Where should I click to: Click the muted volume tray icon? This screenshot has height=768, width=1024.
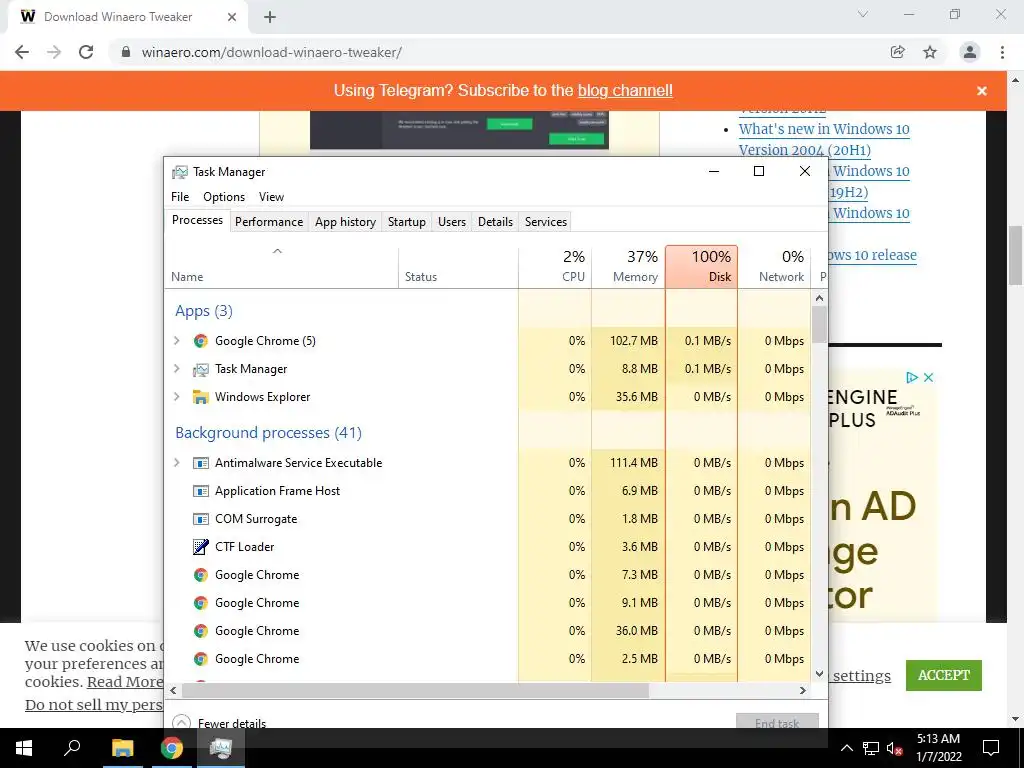click(x=894, y=748)
